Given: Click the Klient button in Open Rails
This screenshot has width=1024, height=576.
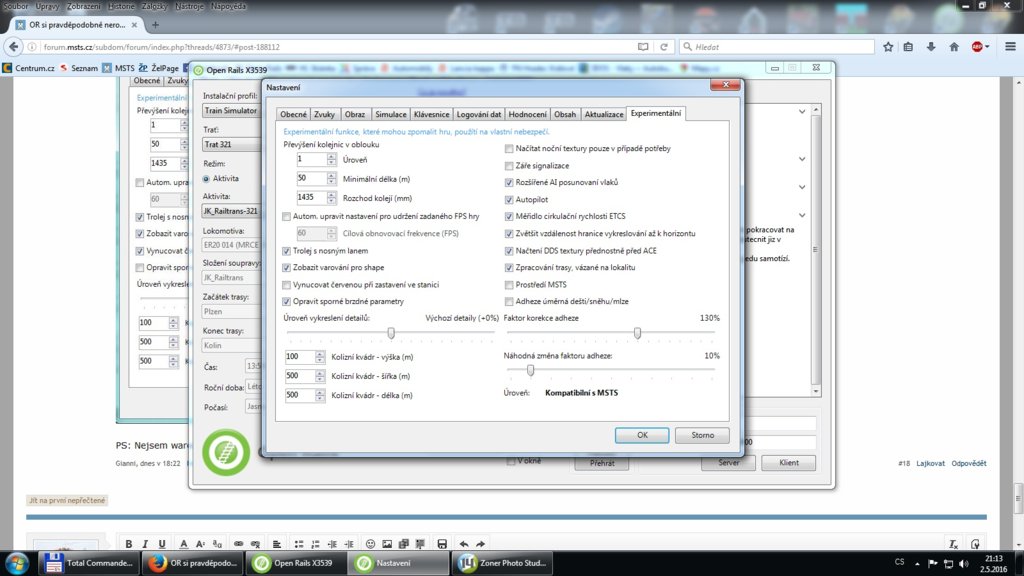Looking at the screenshot, I should click(x=788, y=462).
